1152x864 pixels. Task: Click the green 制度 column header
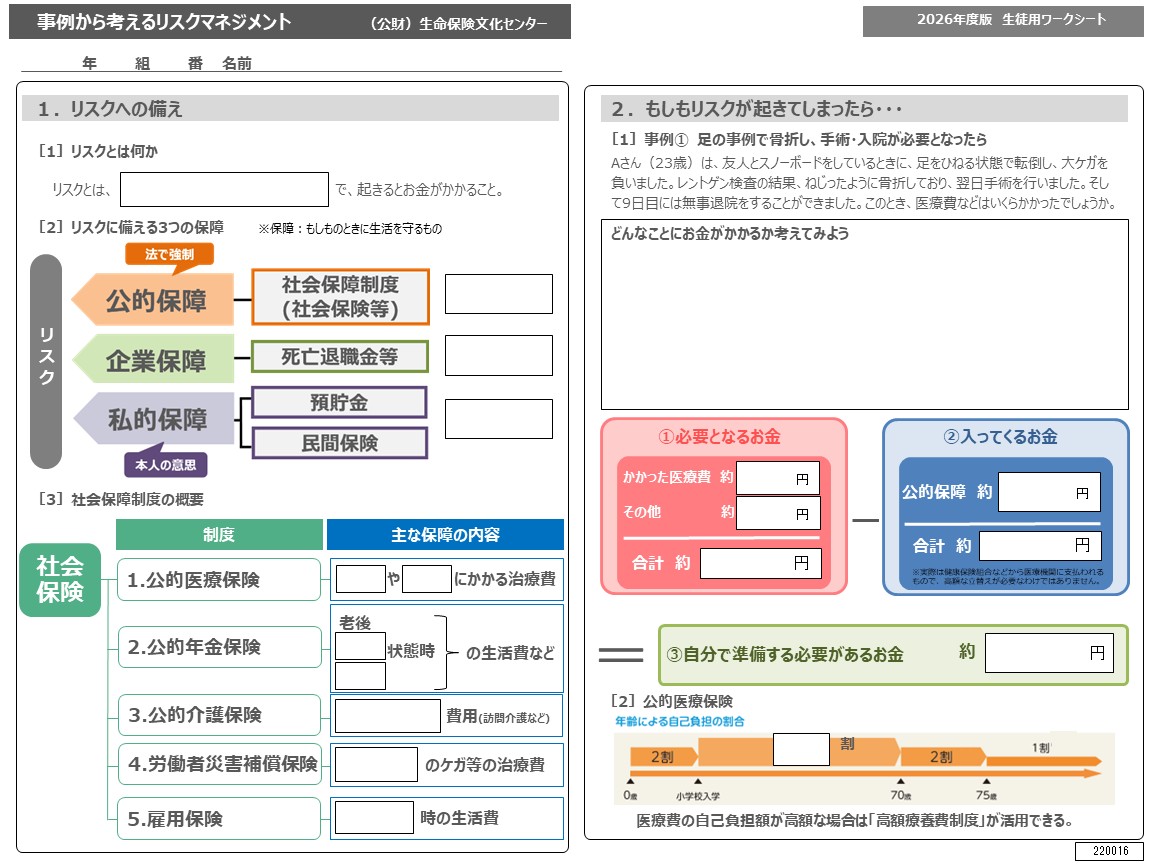(x=219, y=535)
